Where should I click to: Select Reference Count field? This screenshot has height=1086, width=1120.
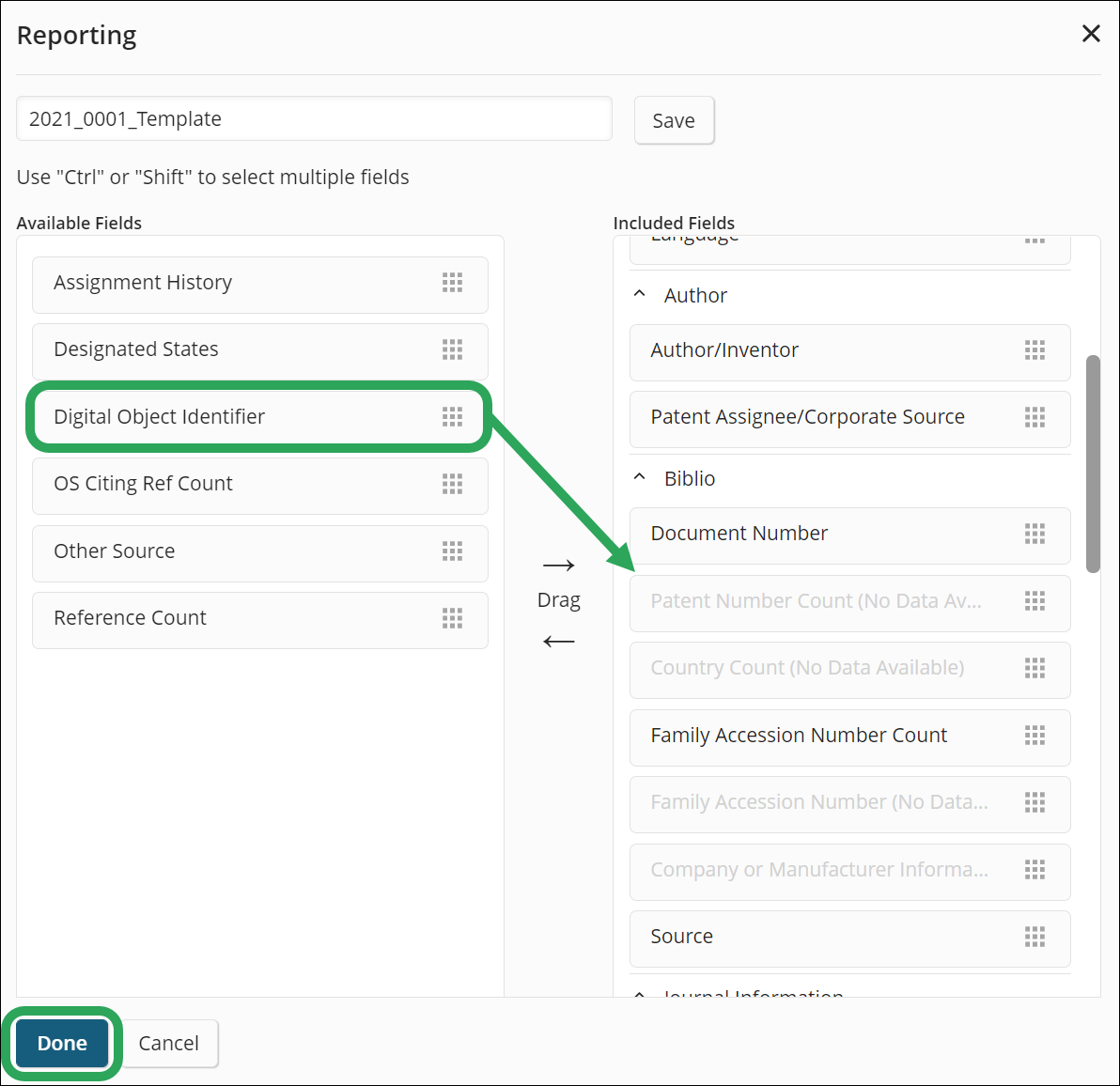tap(260, 620)
